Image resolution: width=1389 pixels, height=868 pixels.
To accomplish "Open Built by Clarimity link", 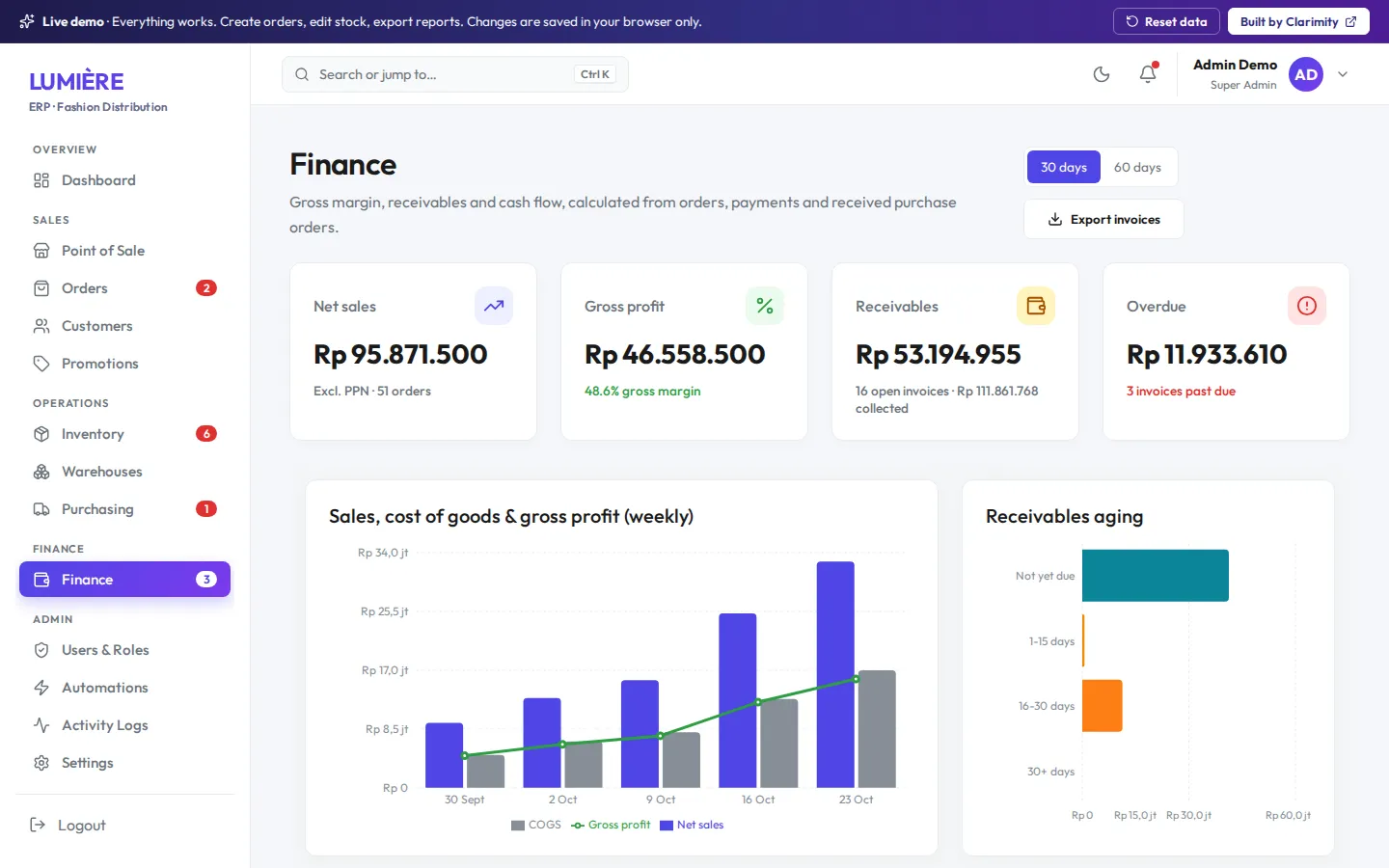I will coord(1298,21).
